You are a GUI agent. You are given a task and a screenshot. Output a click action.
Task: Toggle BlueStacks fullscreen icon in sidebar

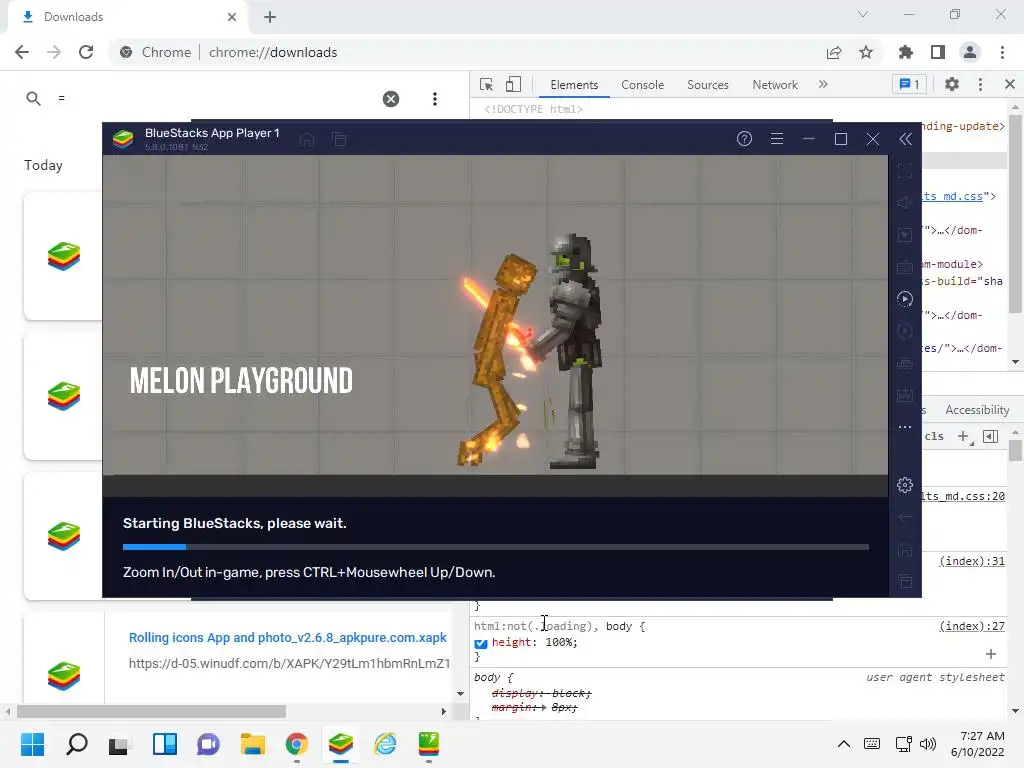(904, 171)
